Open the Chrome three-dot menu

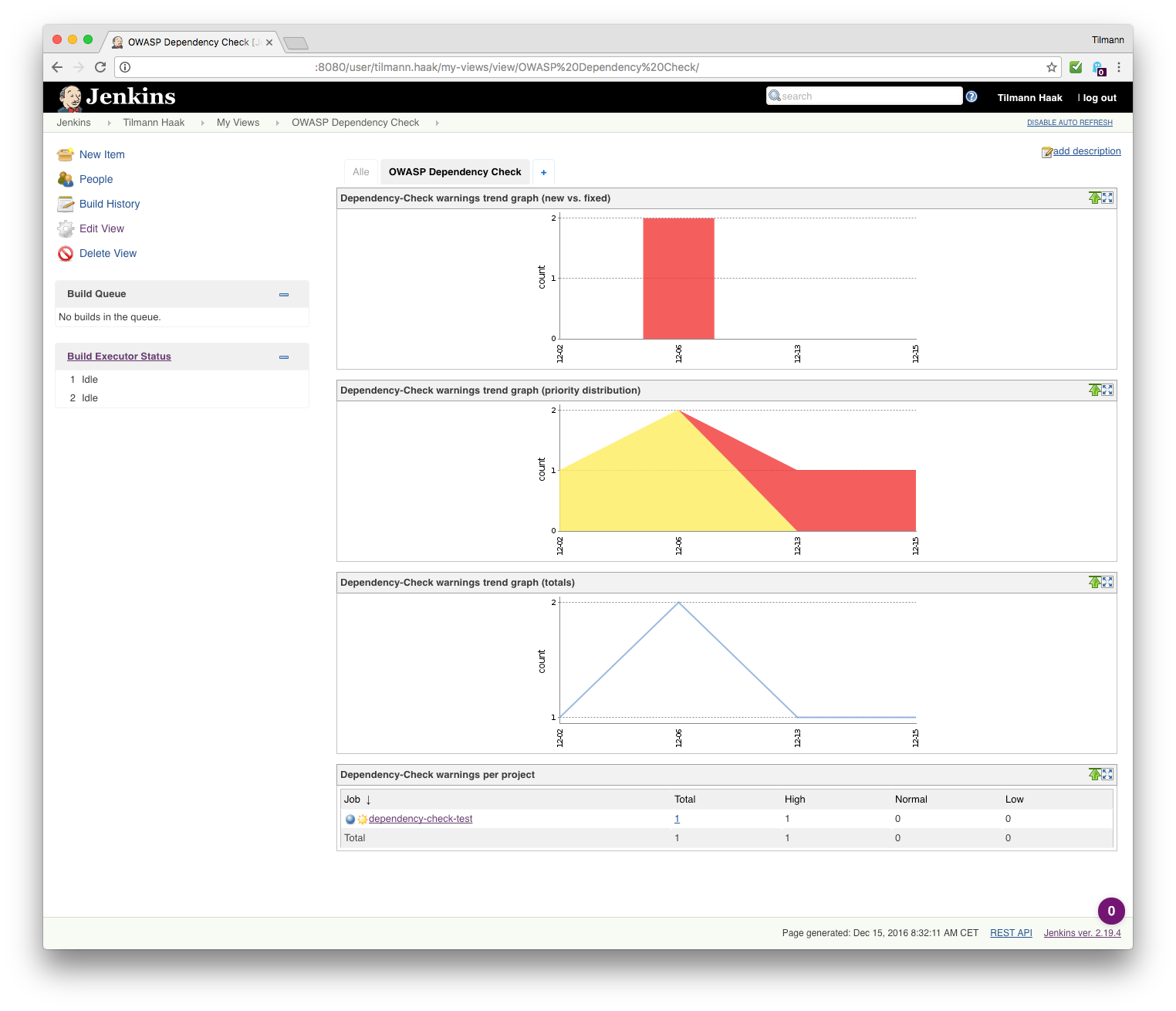1119,67
